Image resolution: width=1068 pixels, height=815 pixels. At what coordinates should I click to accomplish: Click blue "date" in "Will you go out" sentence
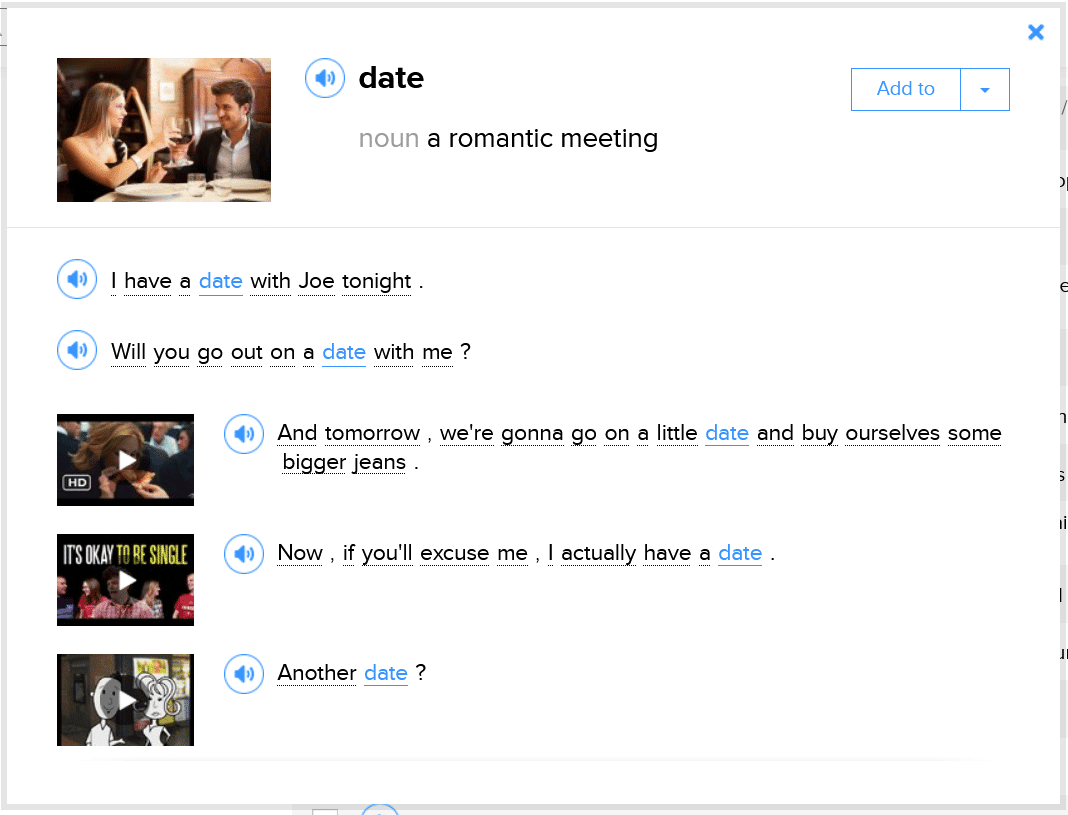coord(344,352)
